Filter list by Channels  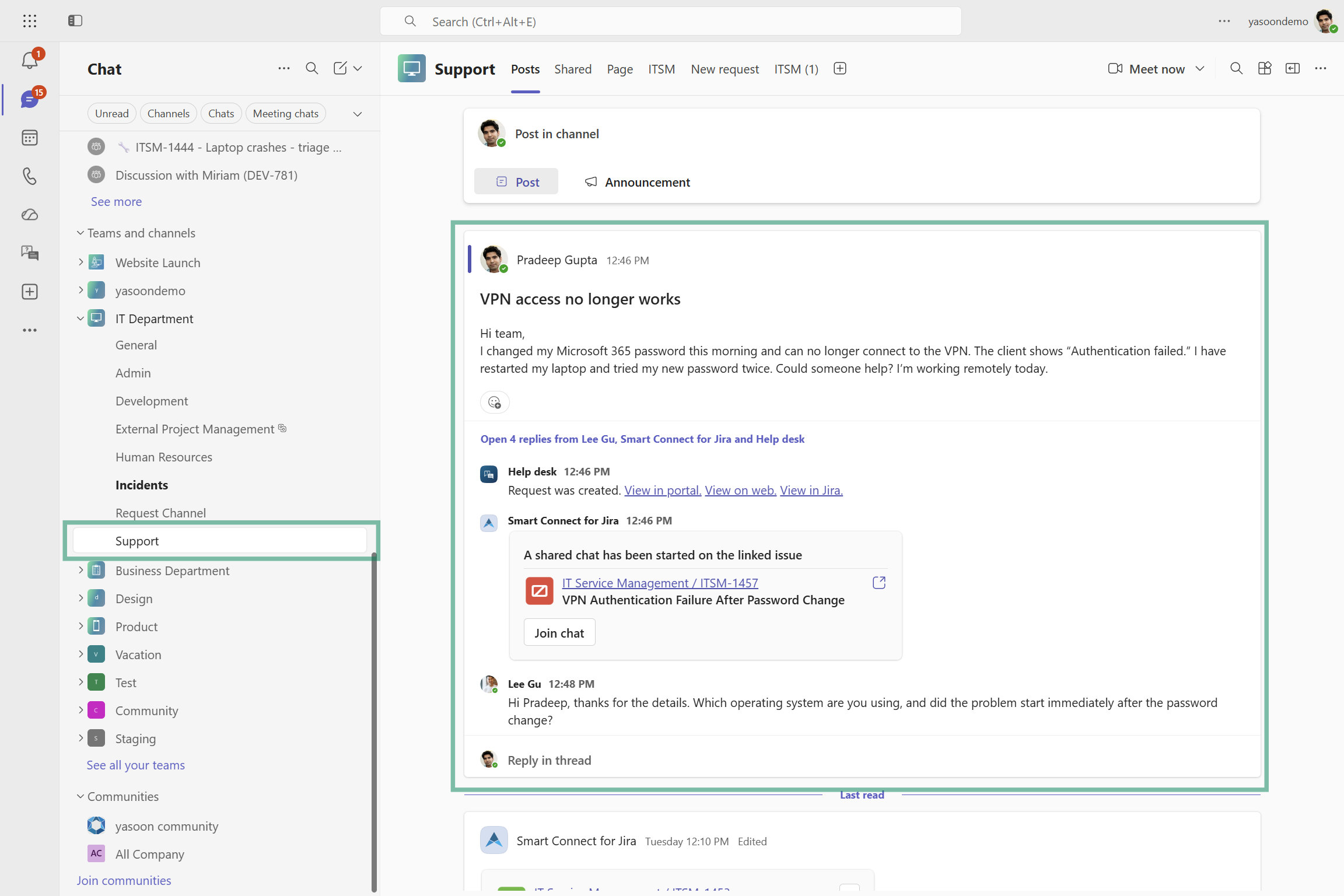point(169,114)
